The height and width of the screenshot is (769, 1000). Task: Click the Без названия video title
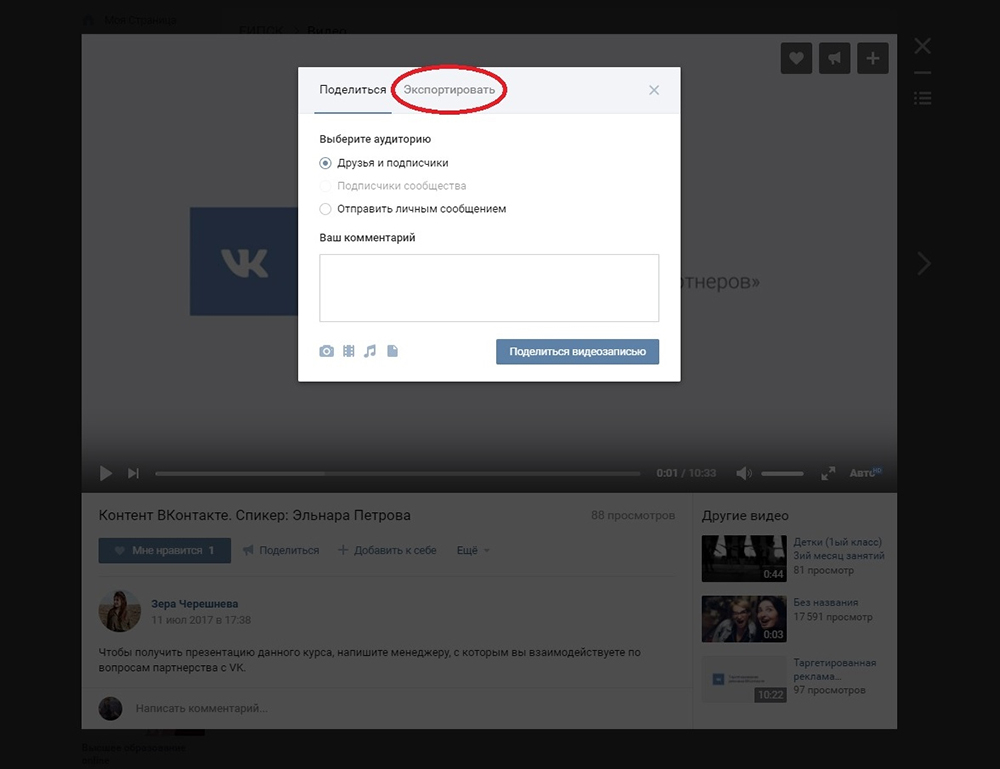825,603
